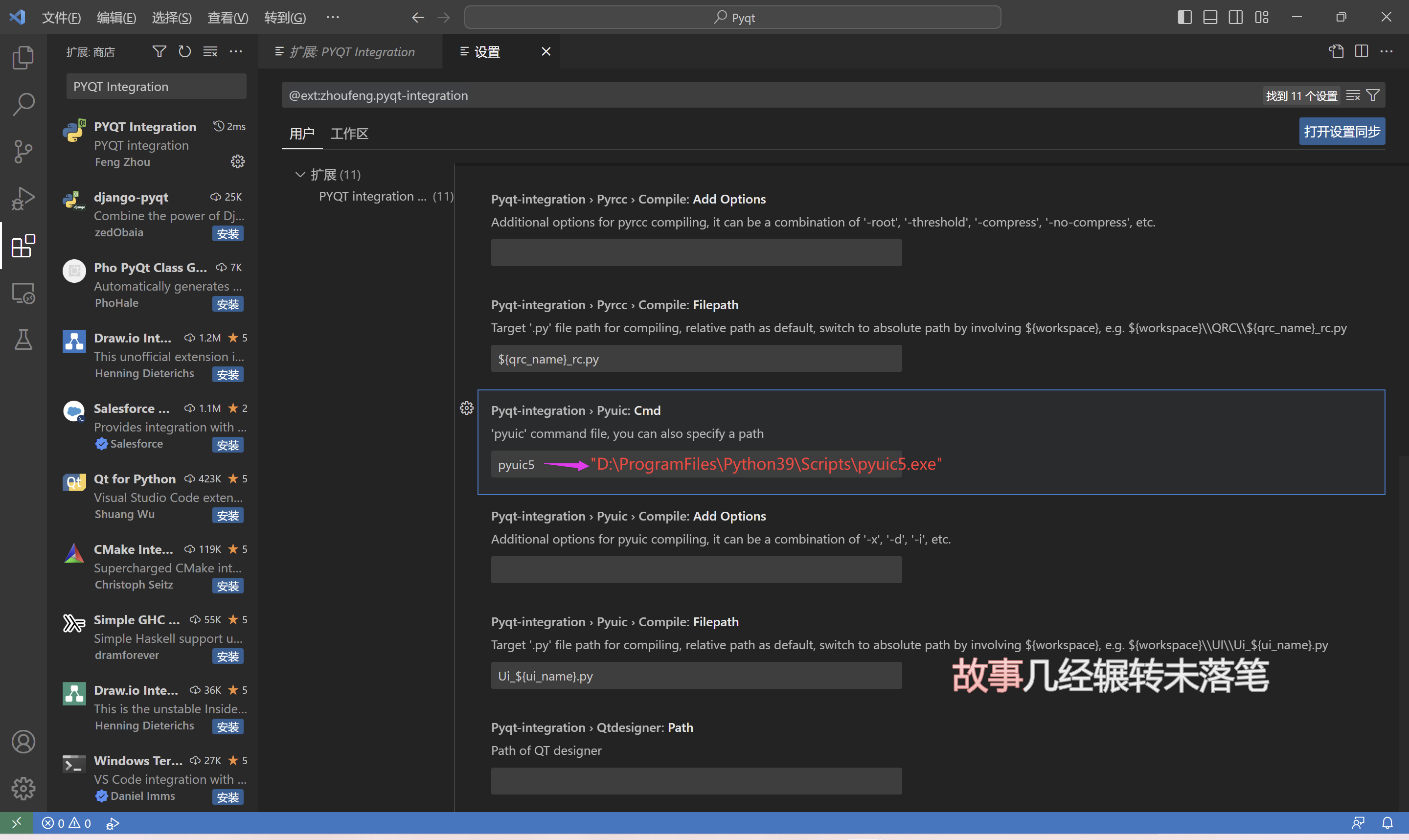Click the Pyuic Cmd input field
The image size is (1409, 840).
tap(696, 464)
